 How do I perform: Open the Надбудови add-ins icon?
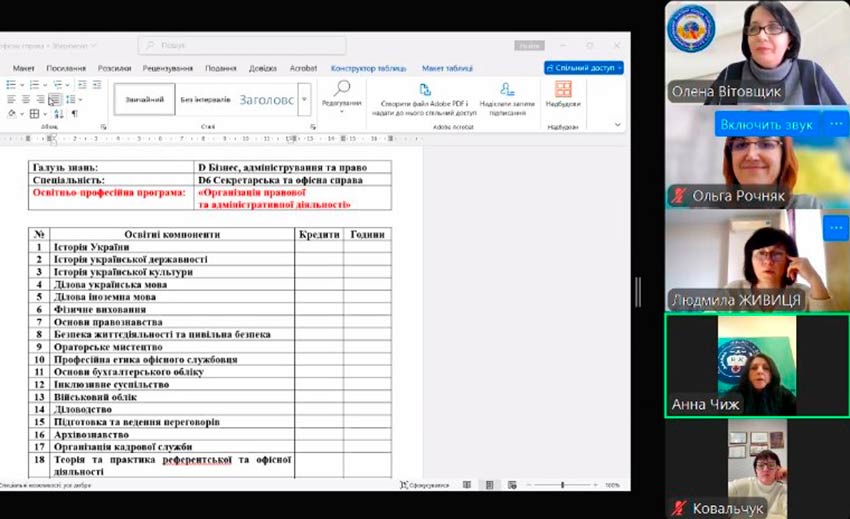click(x=563, y=90)
